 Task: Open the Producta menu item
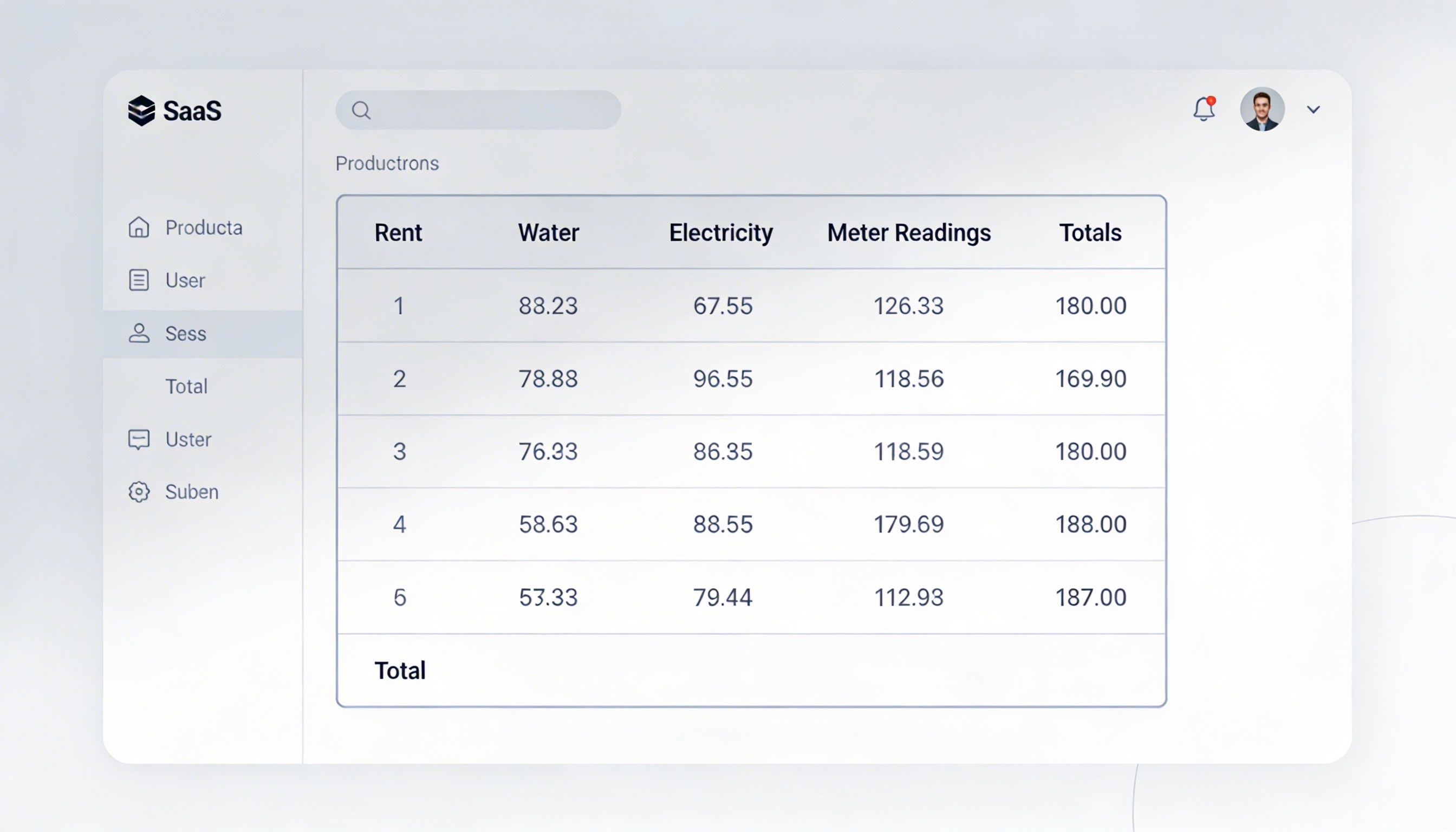204,227
